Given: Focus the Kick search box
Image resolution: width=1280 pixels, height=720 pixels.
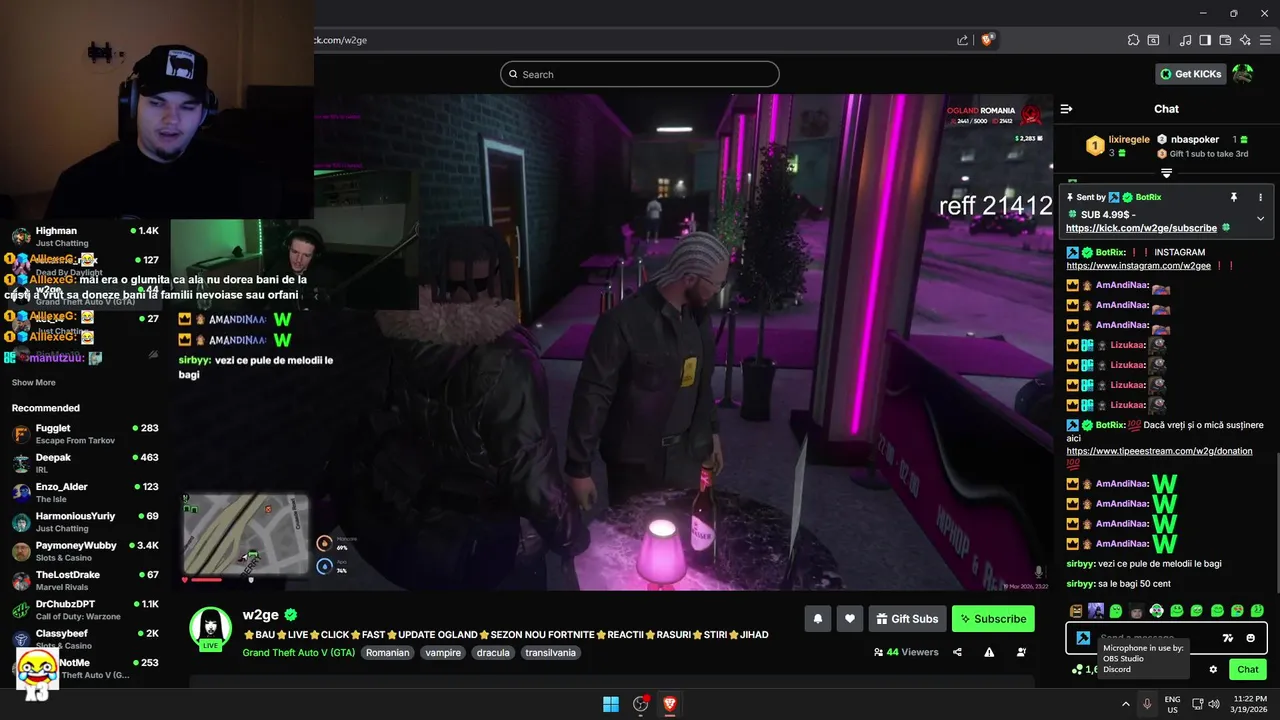Looking at the screenshot, I should coord(640,74).
